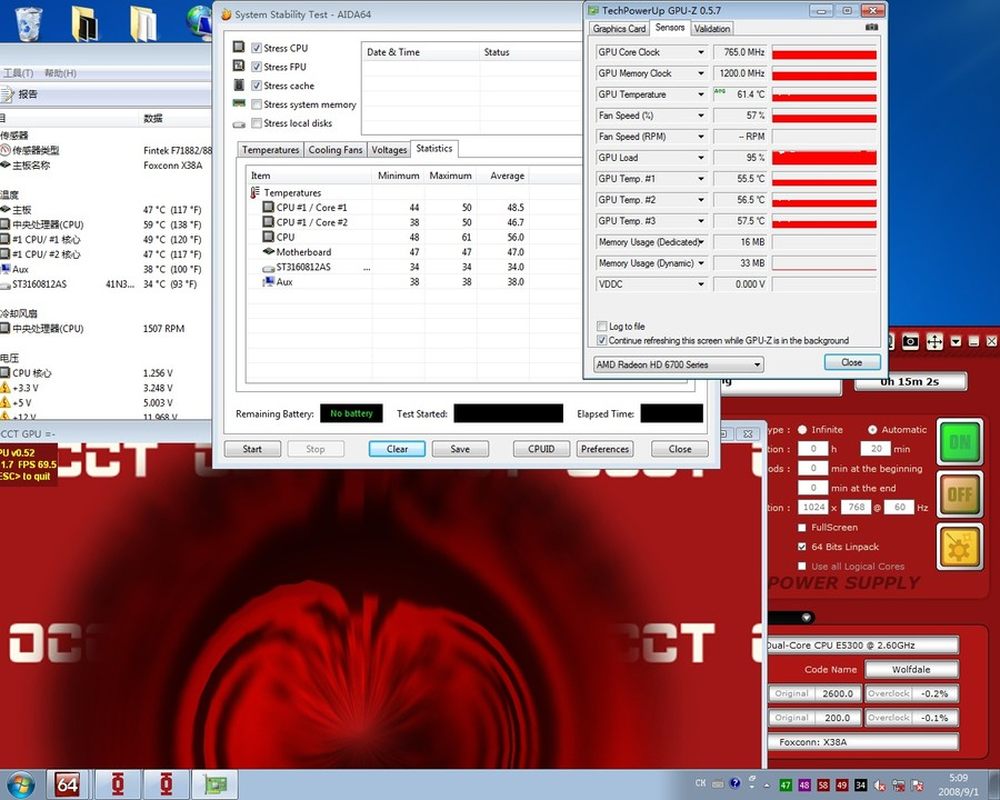Switch to the Cooling Fans tab
This screenshot has width=1000, height=800.
(x=335, y=150)
